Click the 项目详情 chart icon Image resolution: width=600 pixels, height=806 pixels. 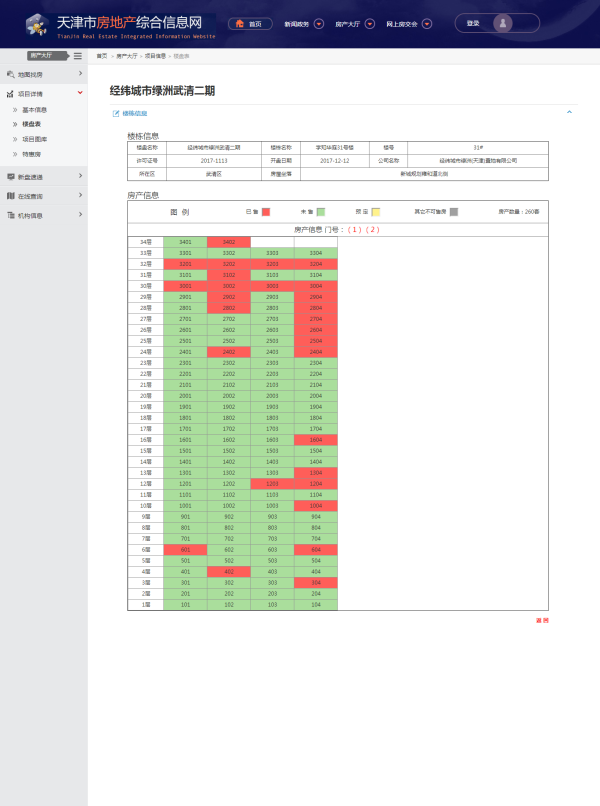pos(10,94)
